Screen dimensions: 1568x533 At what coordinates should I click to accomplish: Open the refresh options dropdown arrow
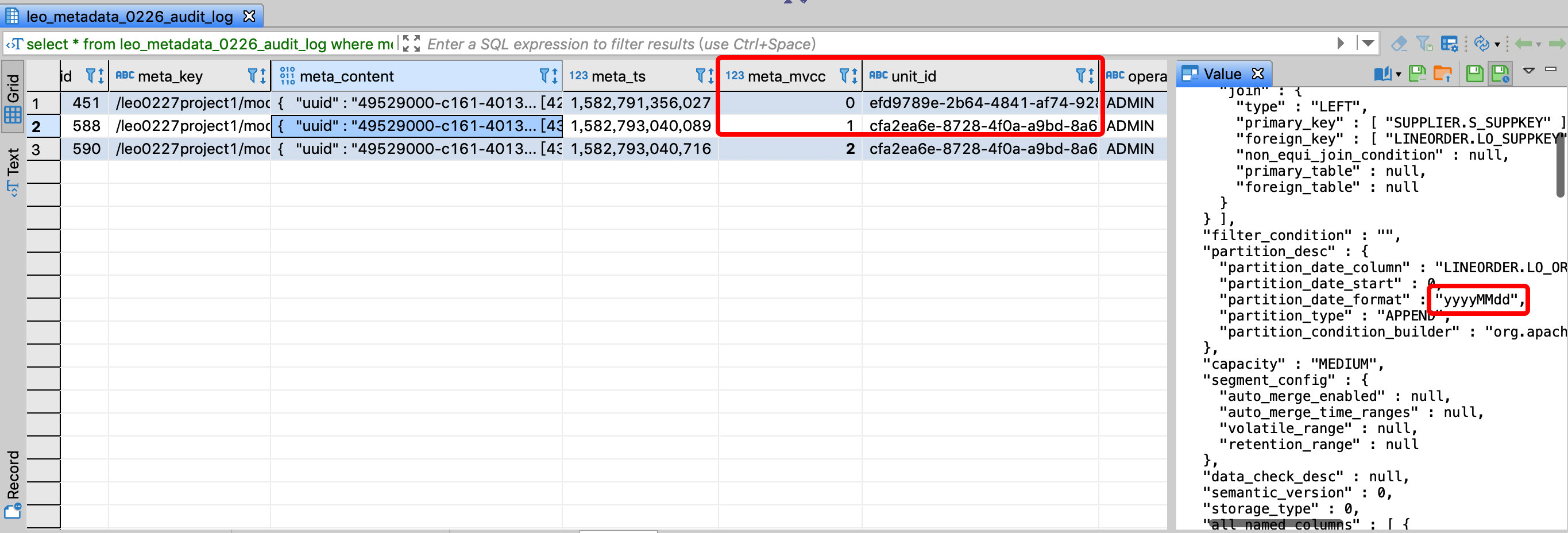pos(1497,44)
